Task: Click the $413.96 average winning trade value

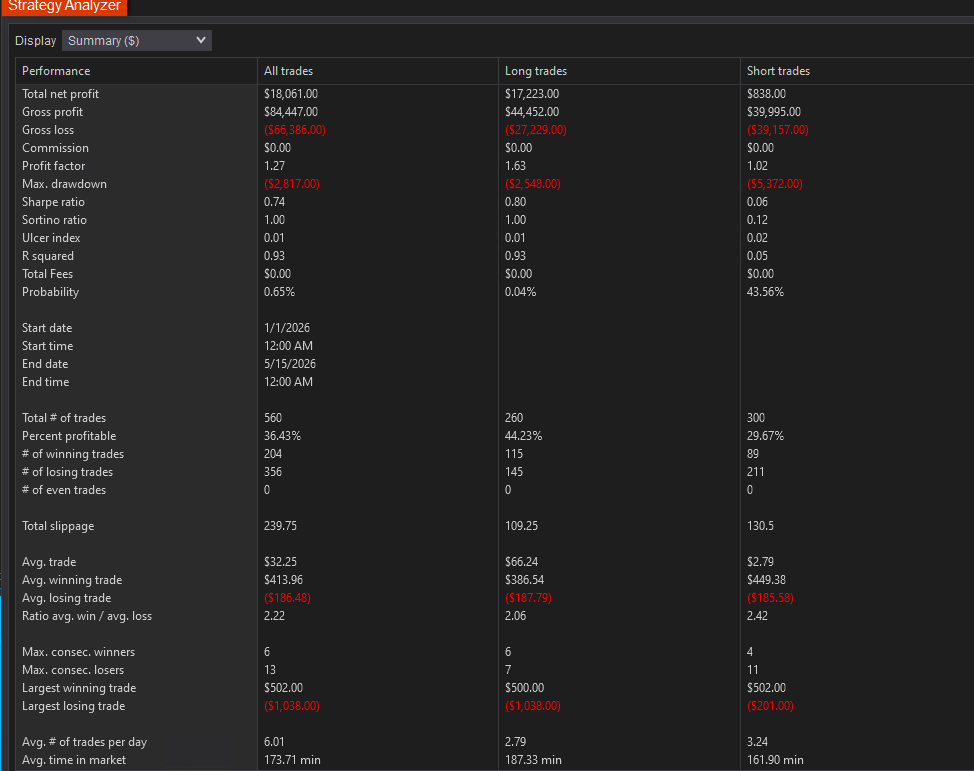Action: coord(283,580)
